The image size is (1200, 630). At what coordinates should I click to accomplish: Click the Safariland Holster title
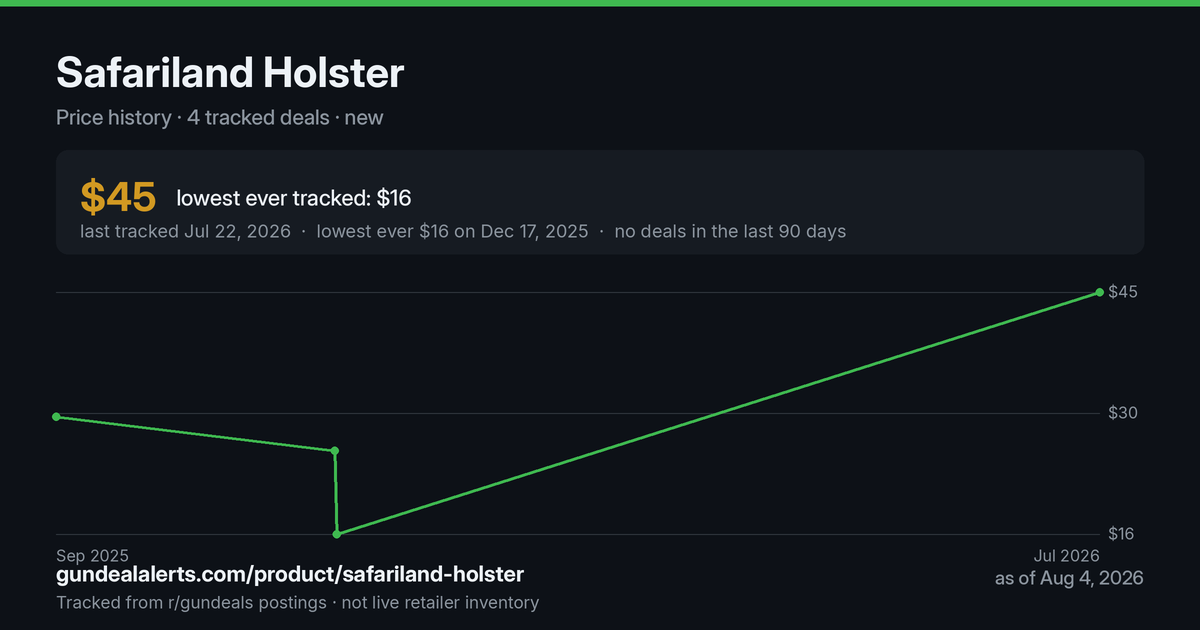pos(230,73)
